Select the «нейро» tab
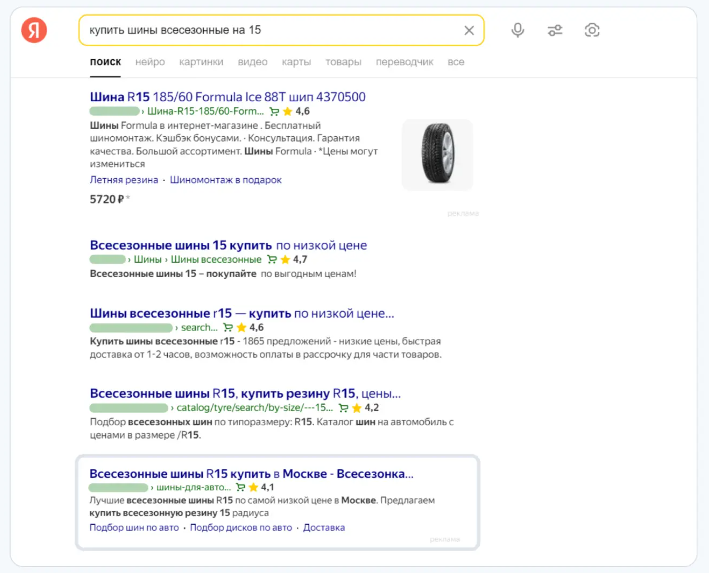Image resolution: width=709 pixels, height=573 pixels. [150, 62]
